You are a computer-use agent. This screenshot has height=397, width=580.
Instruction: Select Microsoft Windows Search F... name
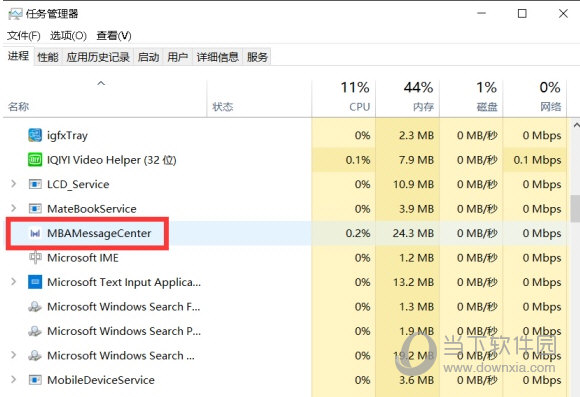(x=124, y=306)
